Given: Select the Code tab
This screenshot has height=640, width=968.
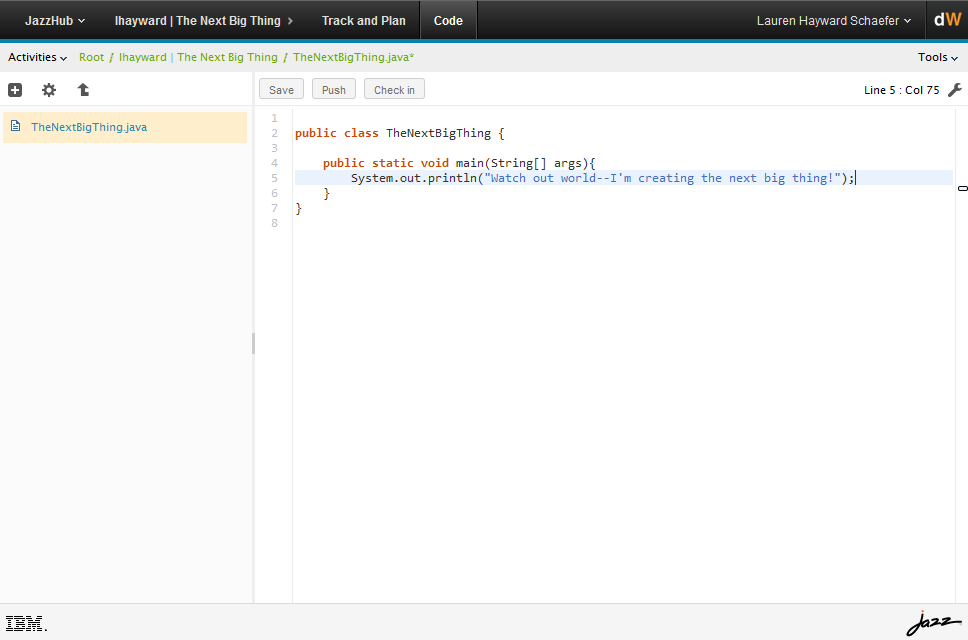Looking at the screenshot, I should click(448, 20).
